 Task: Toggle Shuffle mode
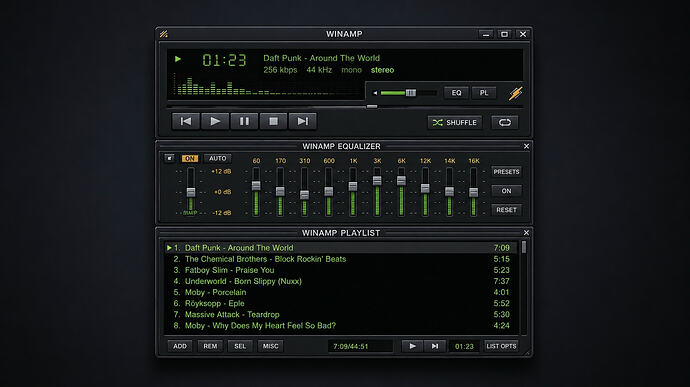pos(455,122)
